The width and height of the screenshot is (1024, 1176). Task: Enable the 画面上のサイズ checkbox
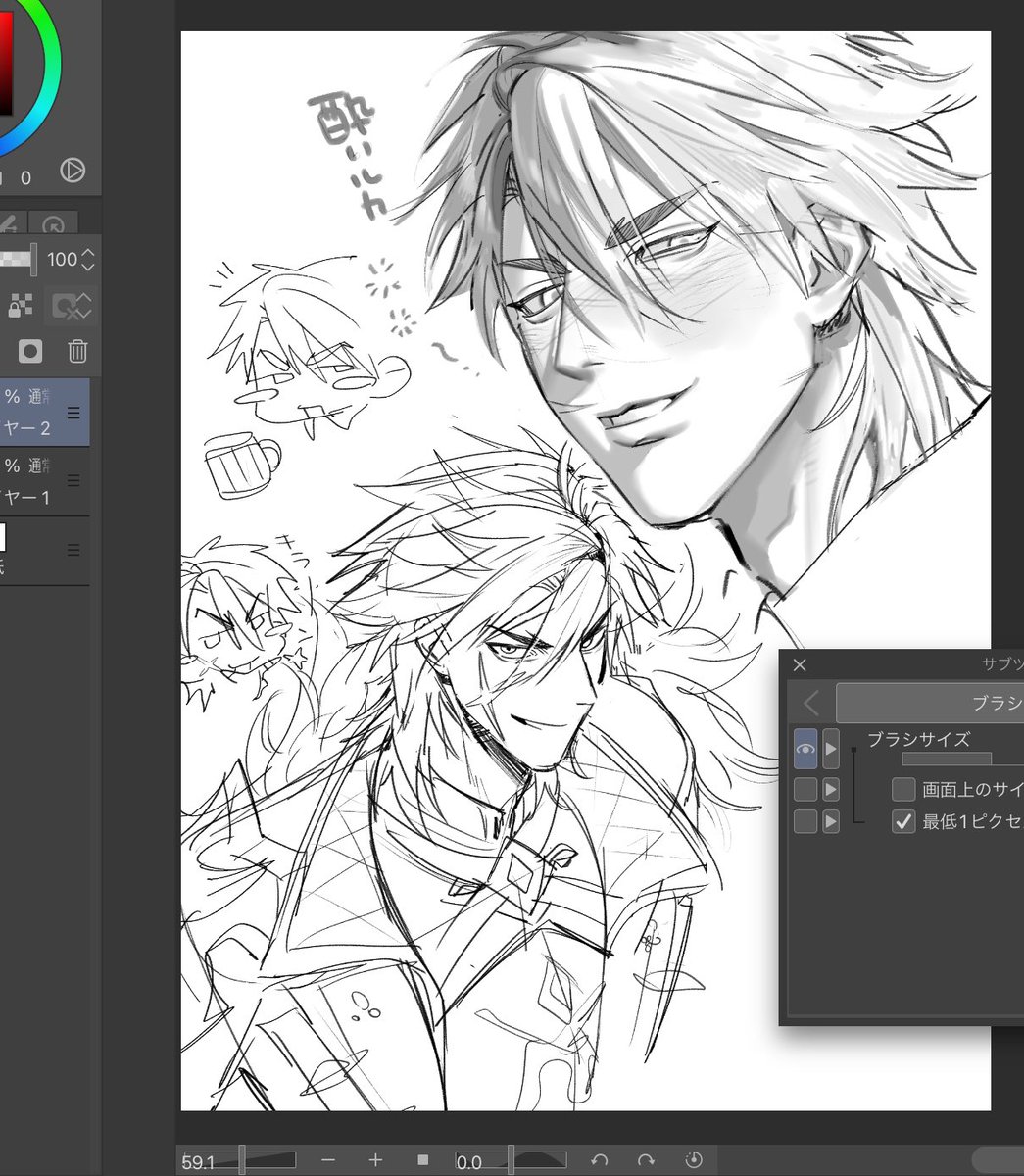point(903,789)
